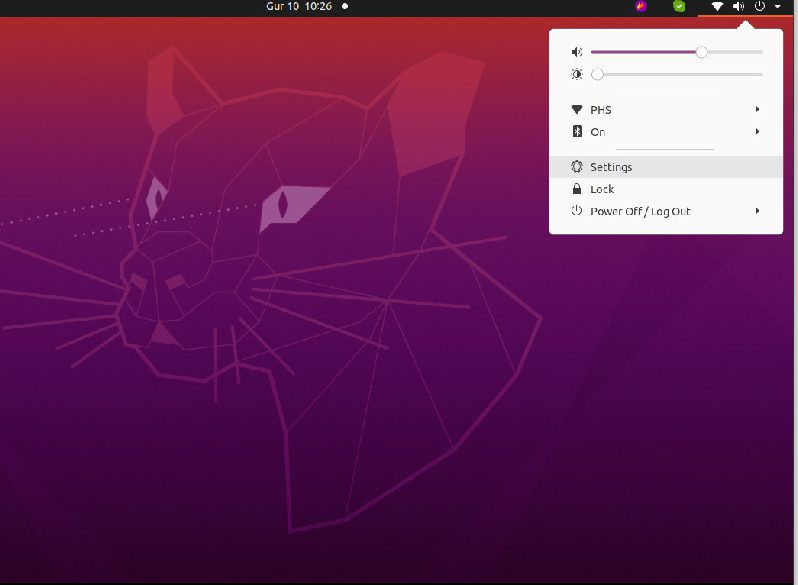798x585 pixels.
Task: Open the clock showing 10:26 in top bar
Action: coord(299,6)
